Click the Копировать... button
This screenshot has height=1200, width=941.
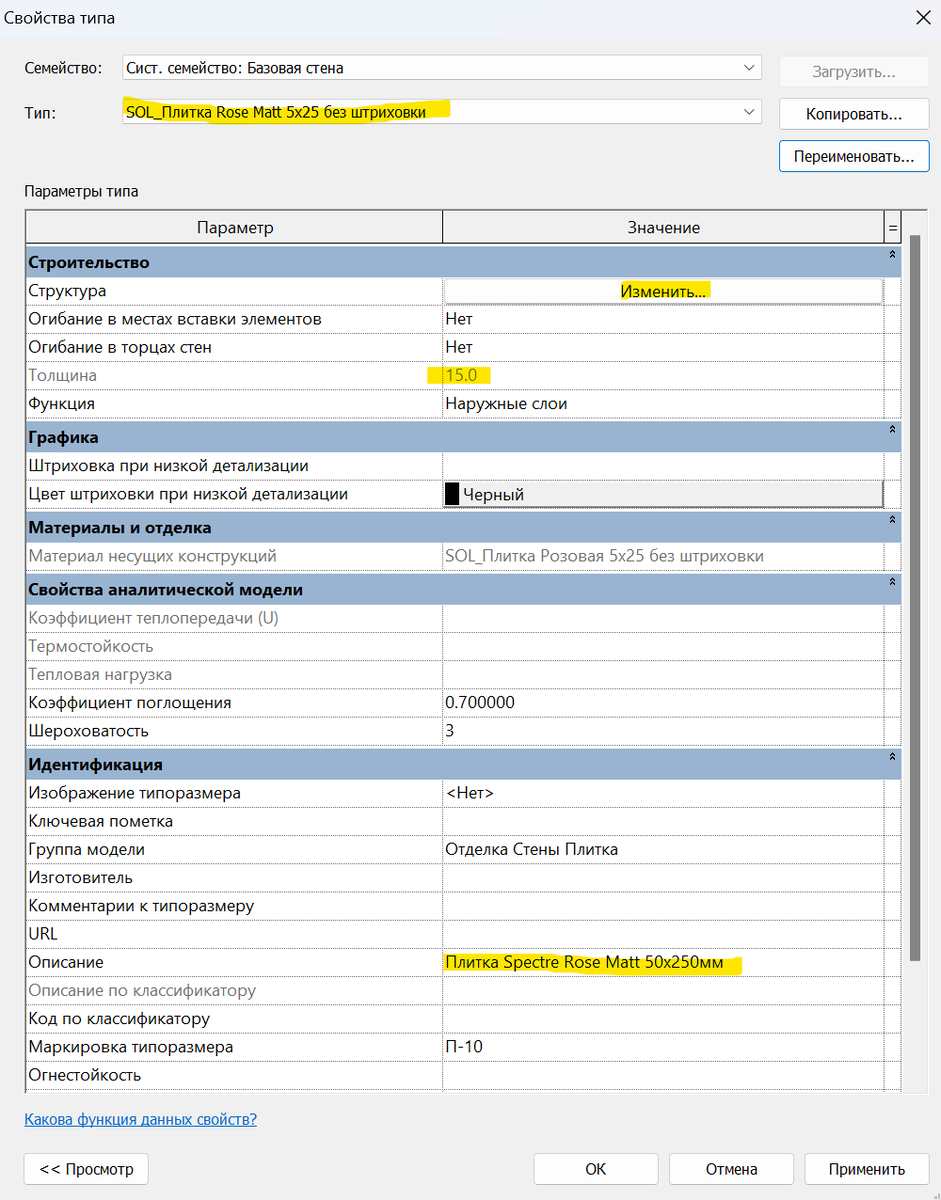(x=854, y=114)
